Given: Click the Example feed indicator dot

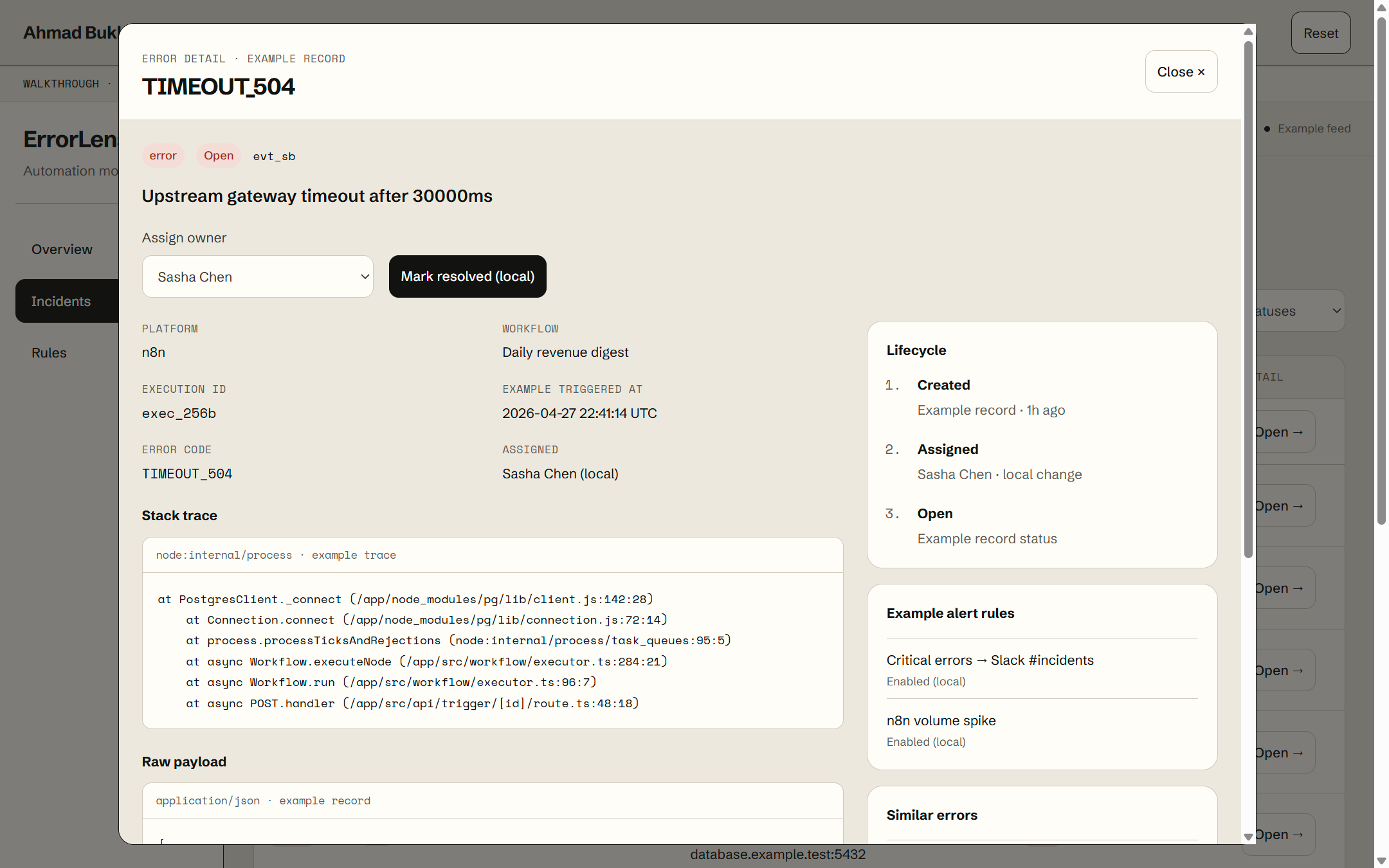Looking at the screenshot, I should 1267,129.
